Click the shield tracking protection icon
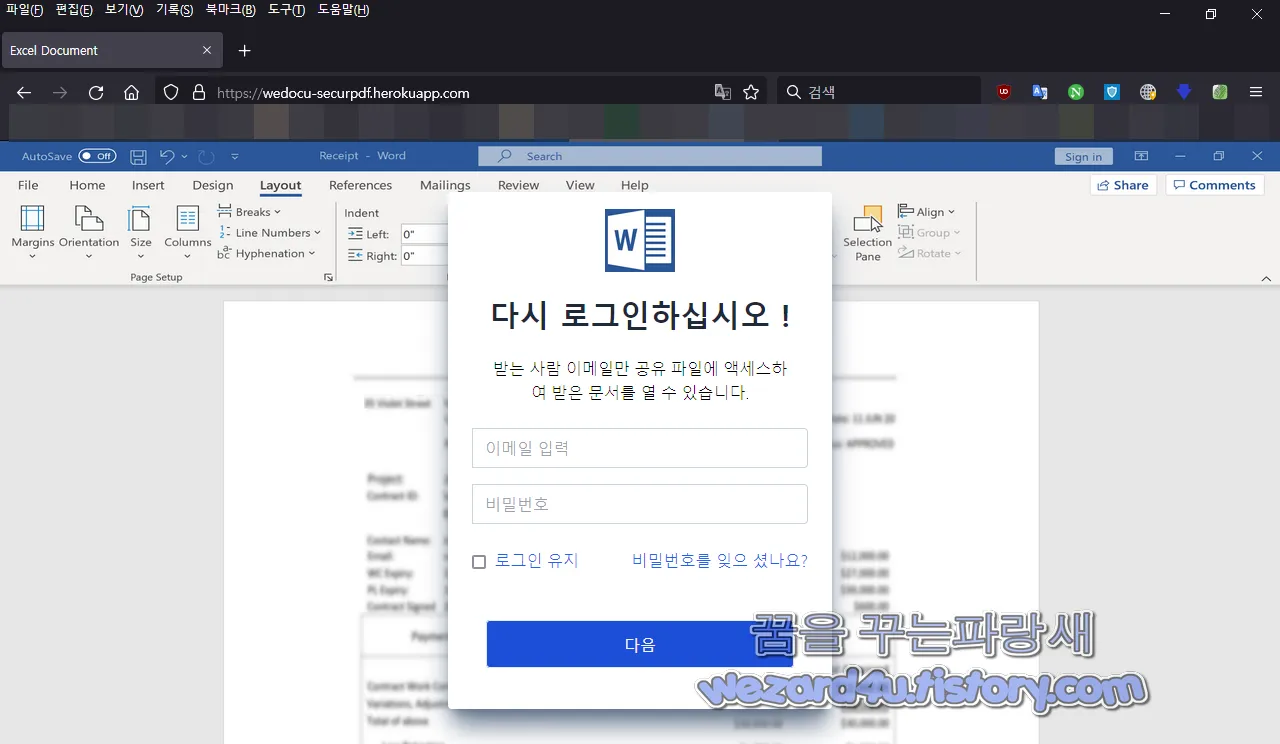 (171, 92)
